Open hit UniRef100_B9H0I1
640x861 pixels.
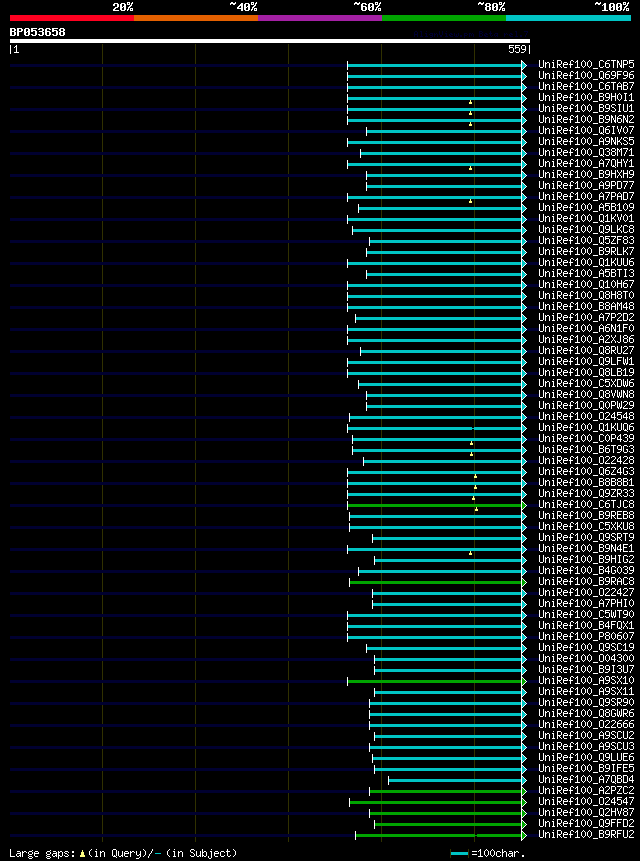pos(586,97)
